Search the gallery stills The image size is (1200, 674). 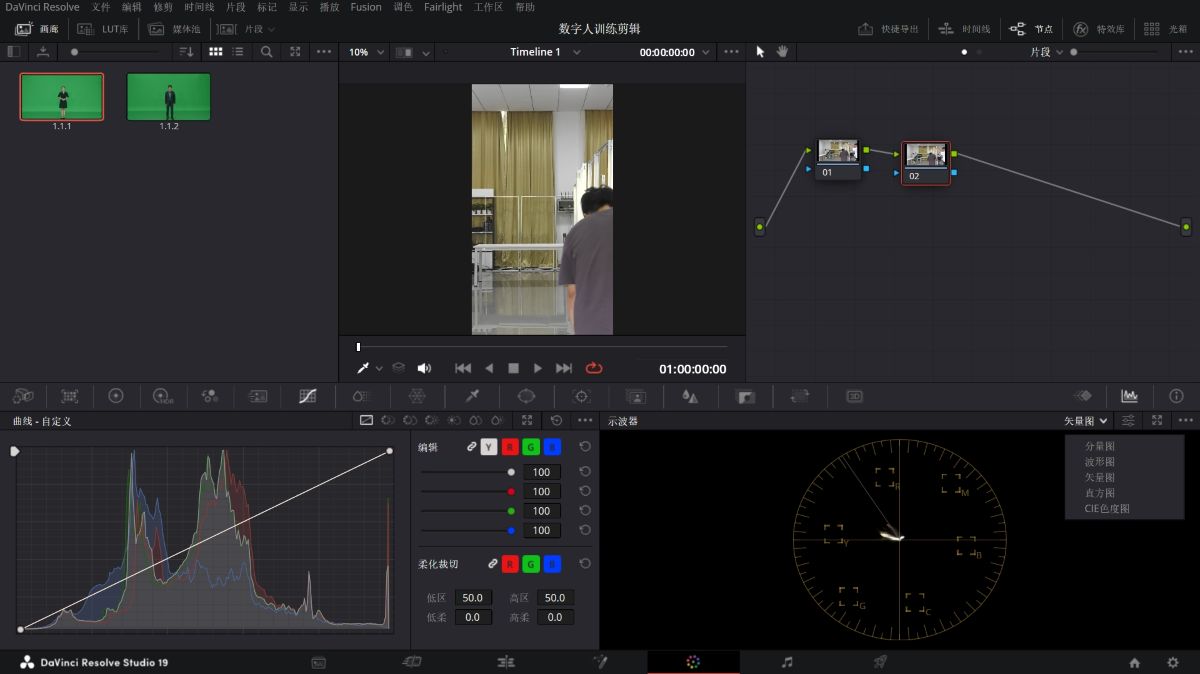[266, 51]
